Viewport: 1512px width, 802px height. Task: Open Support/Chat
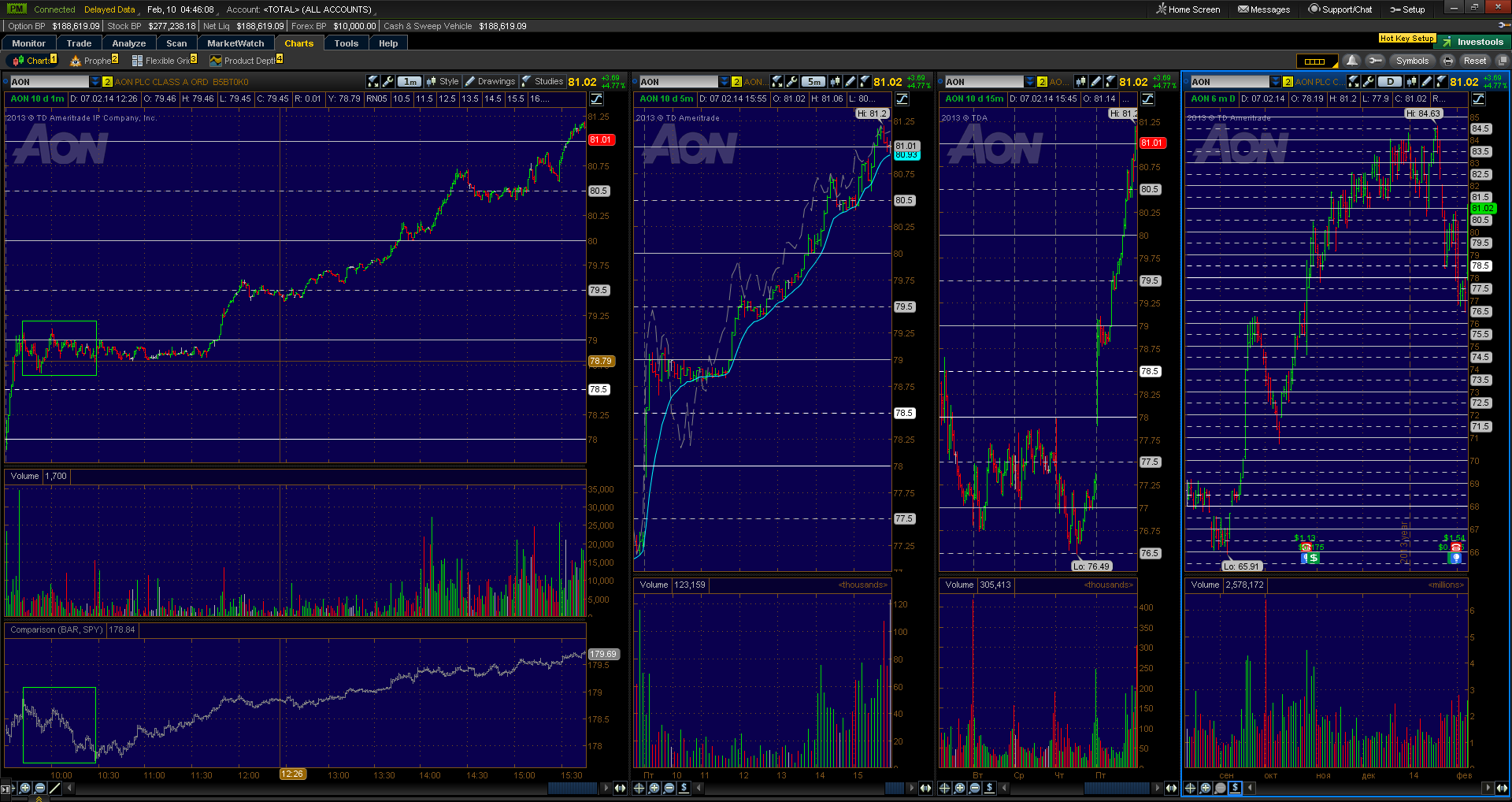[1340, 9]
